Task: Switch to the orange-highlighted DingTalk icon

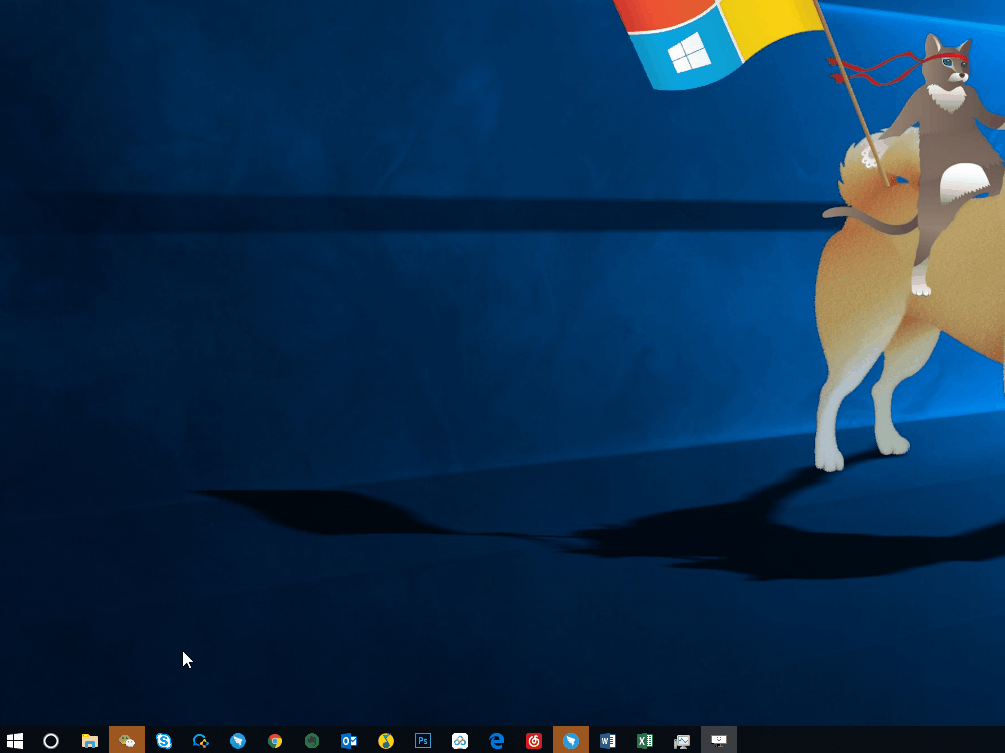Action: [x=571, y=741]
